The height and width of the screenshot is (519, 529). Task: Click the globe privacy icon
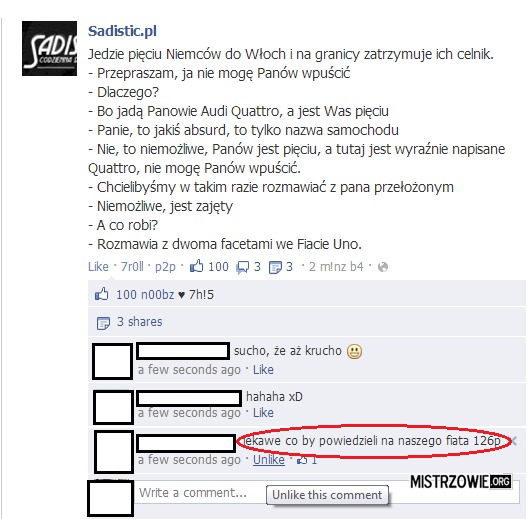tap(383, 267)
